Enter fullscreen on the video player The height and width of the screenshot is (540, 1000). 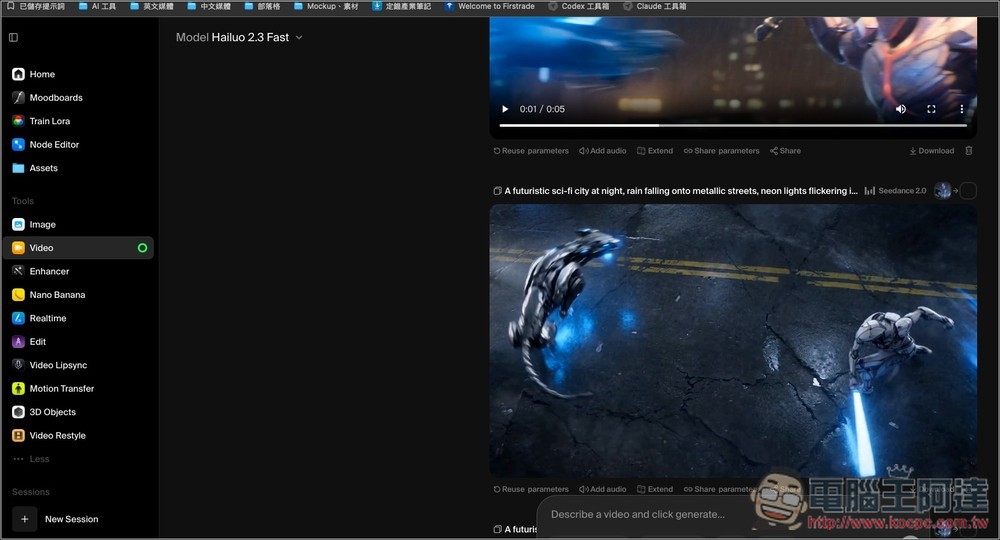coord(931,109)
